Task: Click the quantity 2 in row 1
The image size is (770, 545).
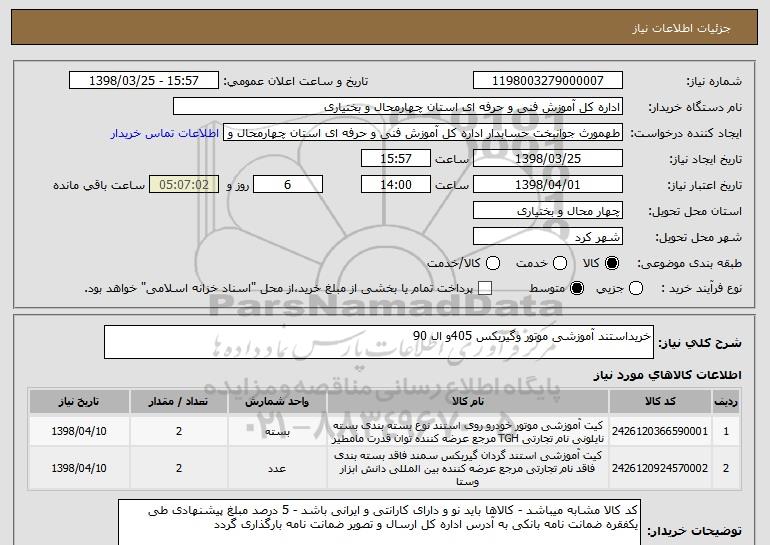Action: 179,431
